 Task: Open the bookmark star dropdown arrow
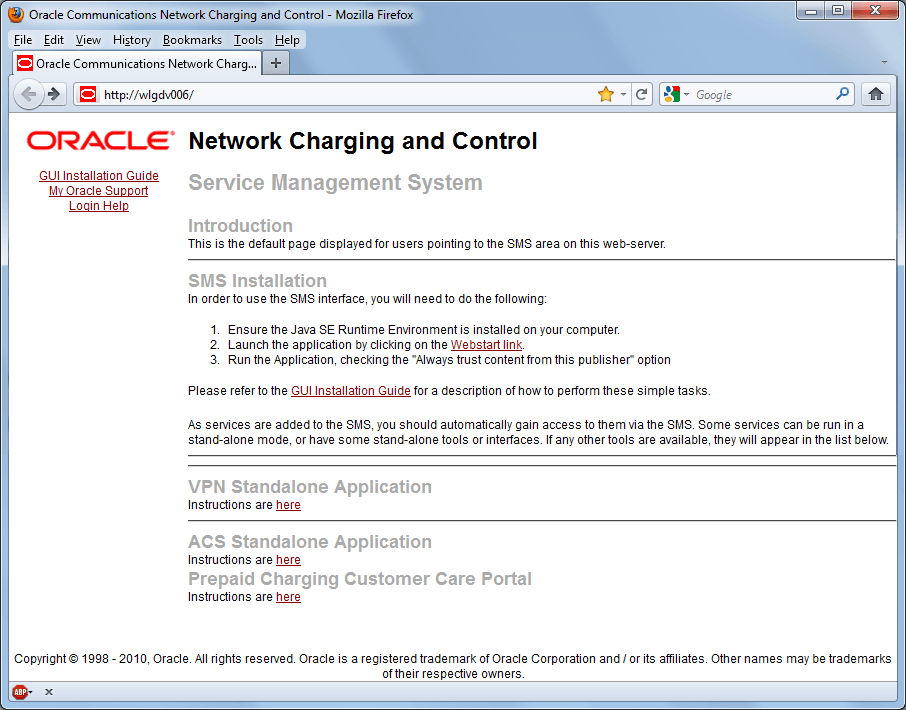pyautogui.click(x=623, y=94)
